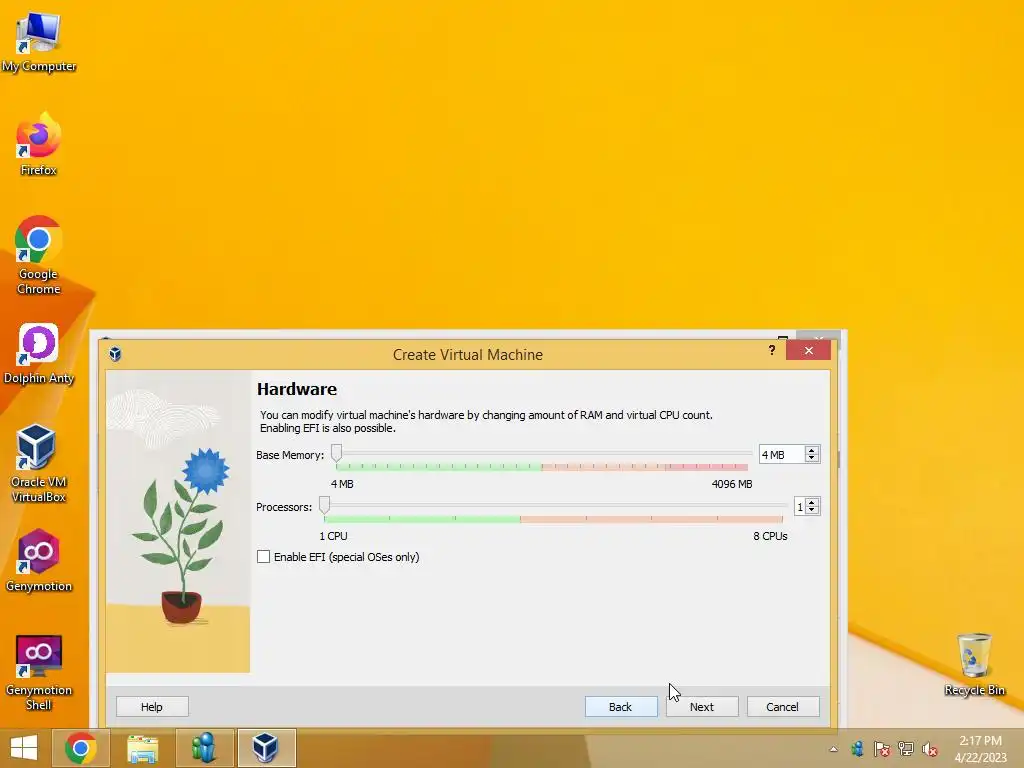Enable EFI (special OSes only) checkbox
Viewport: 1024px width, 768px height.
(x=263, y=556)
